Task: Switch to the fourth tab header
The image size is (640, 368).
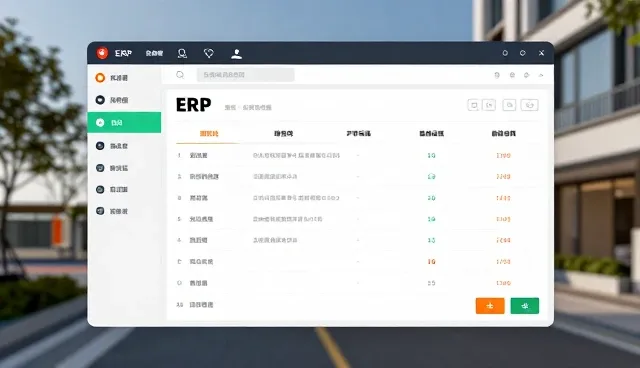Action: click(x=431, y=133)
